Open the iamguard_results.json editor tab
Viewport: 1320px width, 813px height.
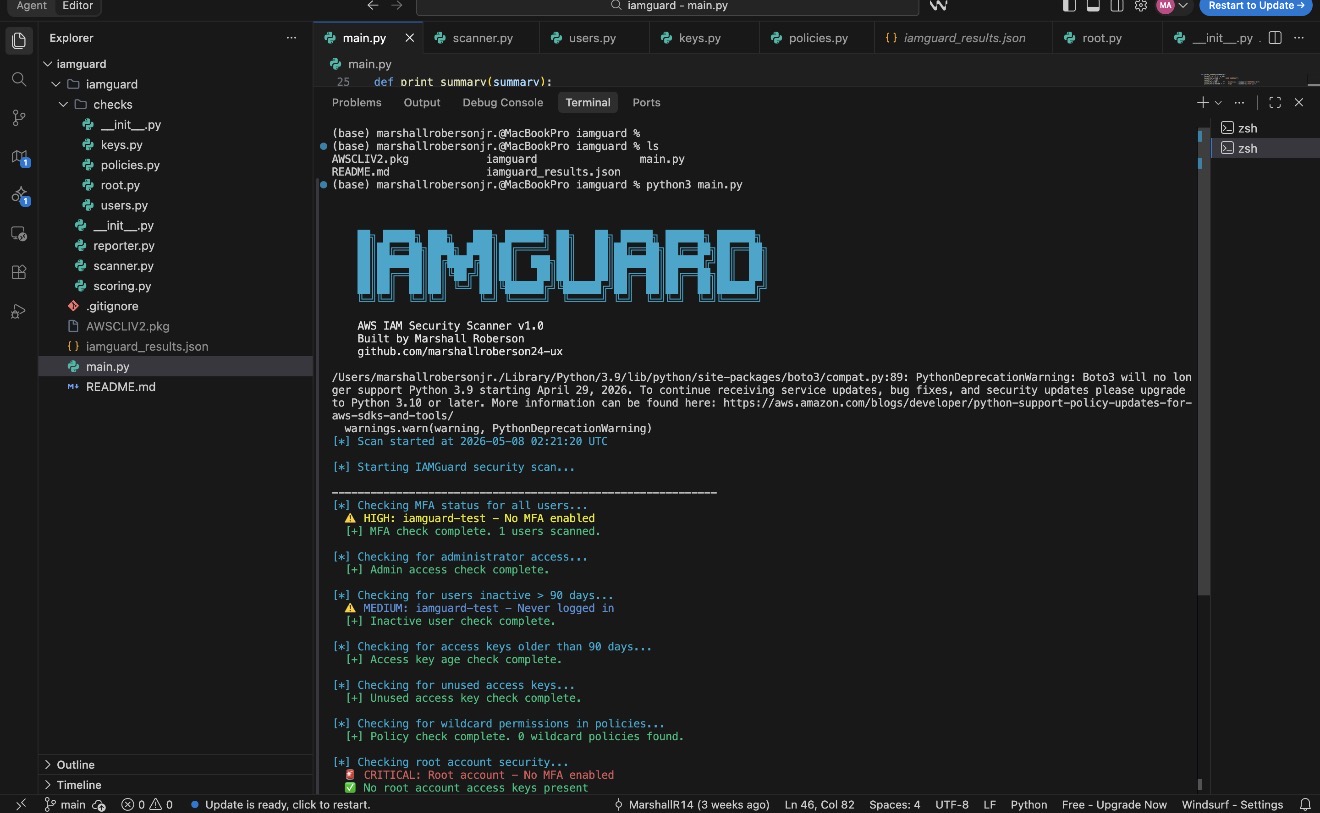(x=964, y=38)
